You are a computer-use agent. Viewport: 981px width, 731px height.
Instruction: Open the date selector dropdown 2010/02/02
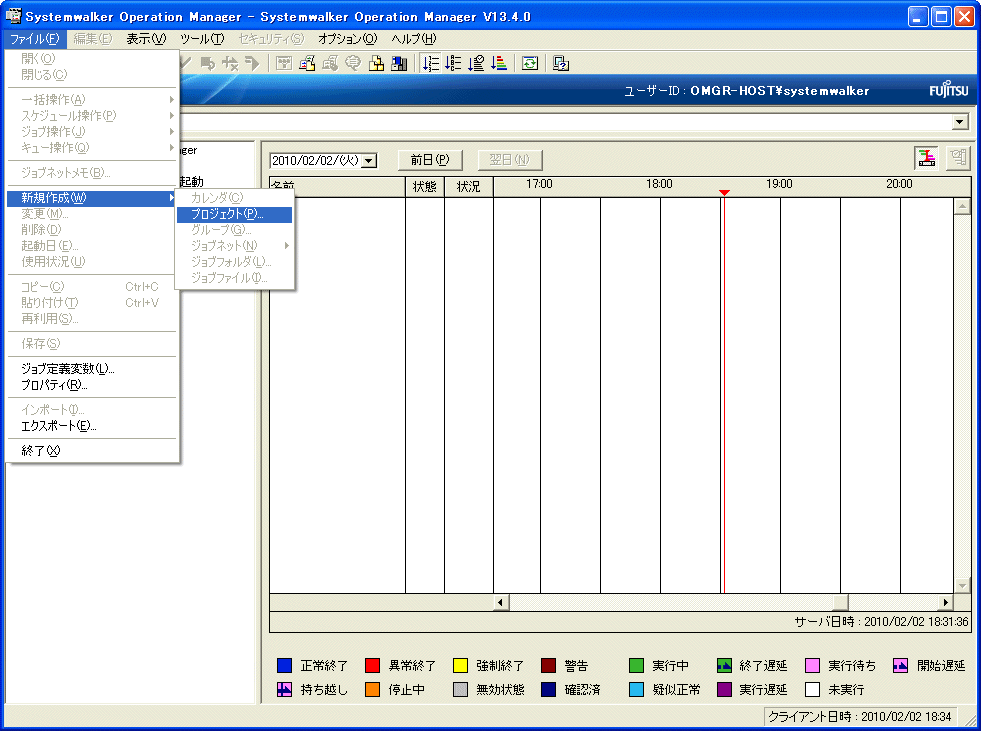[x=370, y=161]
